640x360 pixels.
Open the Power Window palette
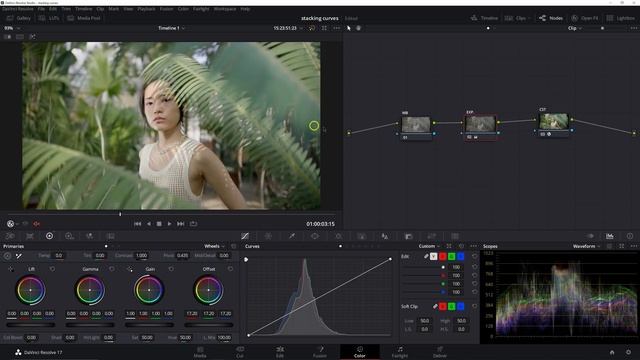315,236
